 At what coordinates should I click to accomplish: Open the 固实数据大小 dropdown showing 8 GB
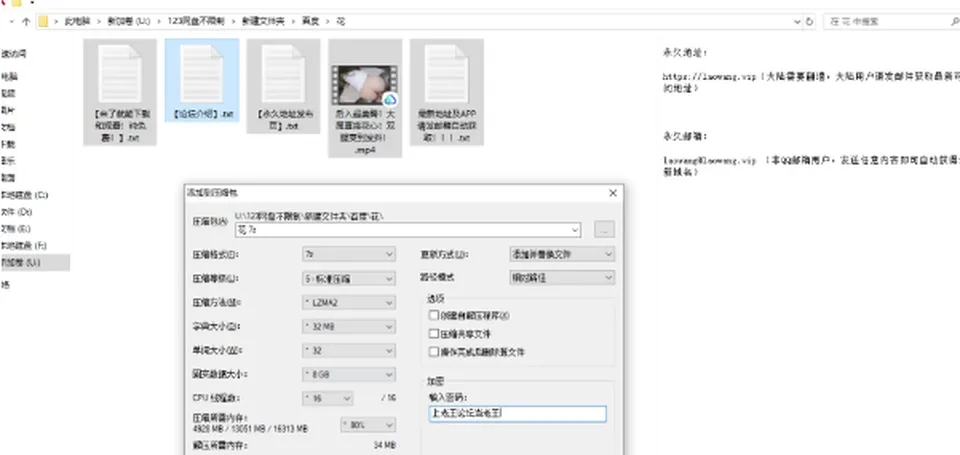349,374
